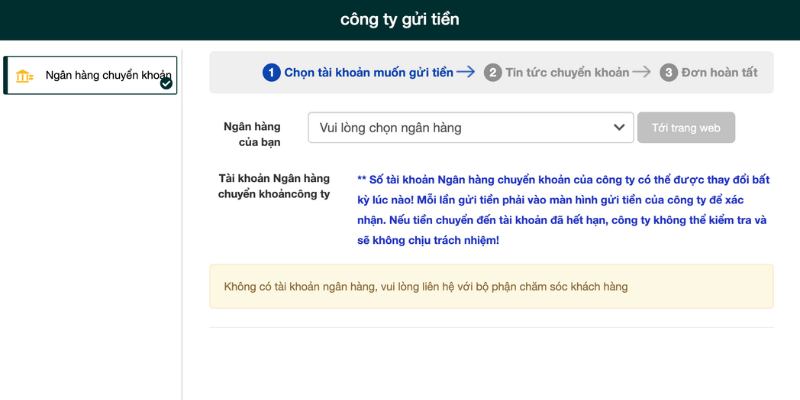The height and width of the screenshot is (400, 800).
Task: Click the blue step number 1 circle
Action: [x=271, y=72]
